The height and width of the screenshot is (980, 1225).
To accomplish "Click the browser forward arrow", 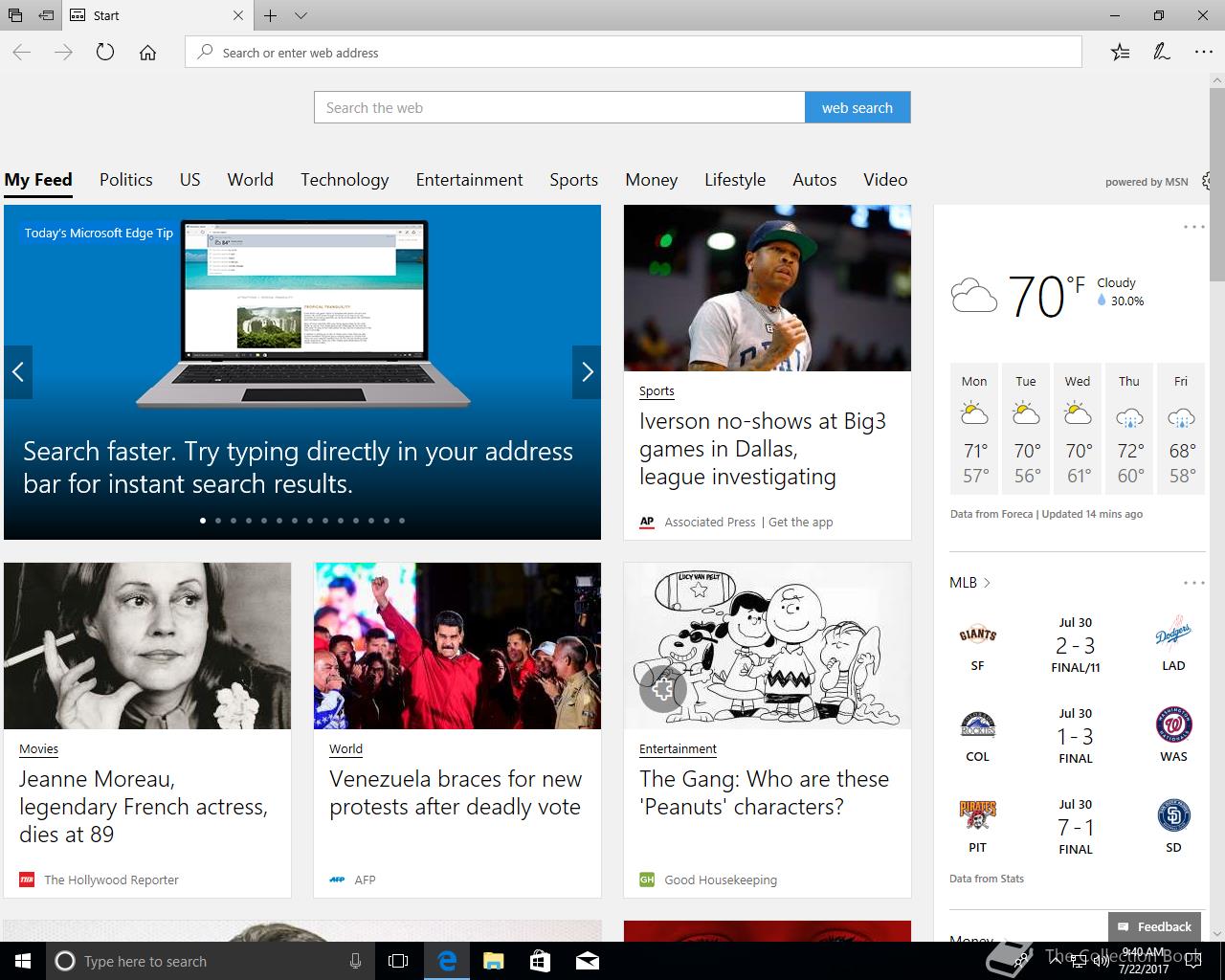I will coord(63,53).
